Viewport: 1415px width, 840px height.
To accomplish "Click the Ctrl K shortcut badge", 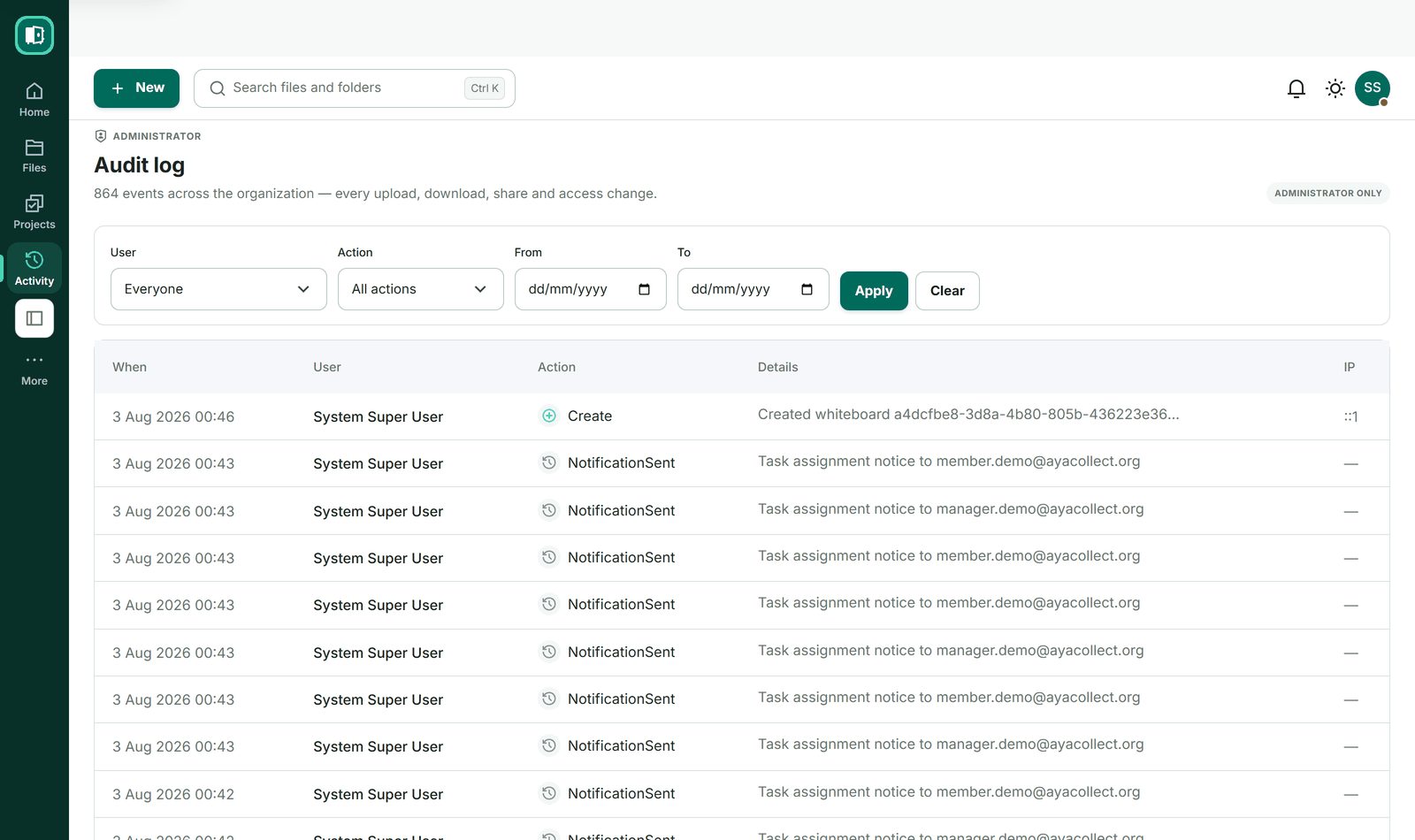I will [x=485, y=88].
